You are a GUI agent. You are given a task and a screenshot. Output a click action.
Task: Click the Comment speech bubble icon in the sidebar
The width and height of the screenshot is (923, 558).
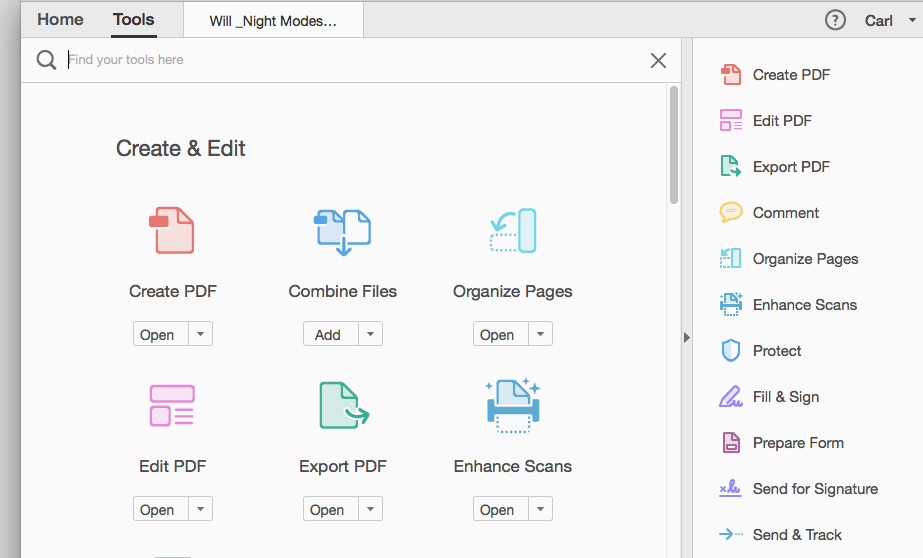(731, 212)
